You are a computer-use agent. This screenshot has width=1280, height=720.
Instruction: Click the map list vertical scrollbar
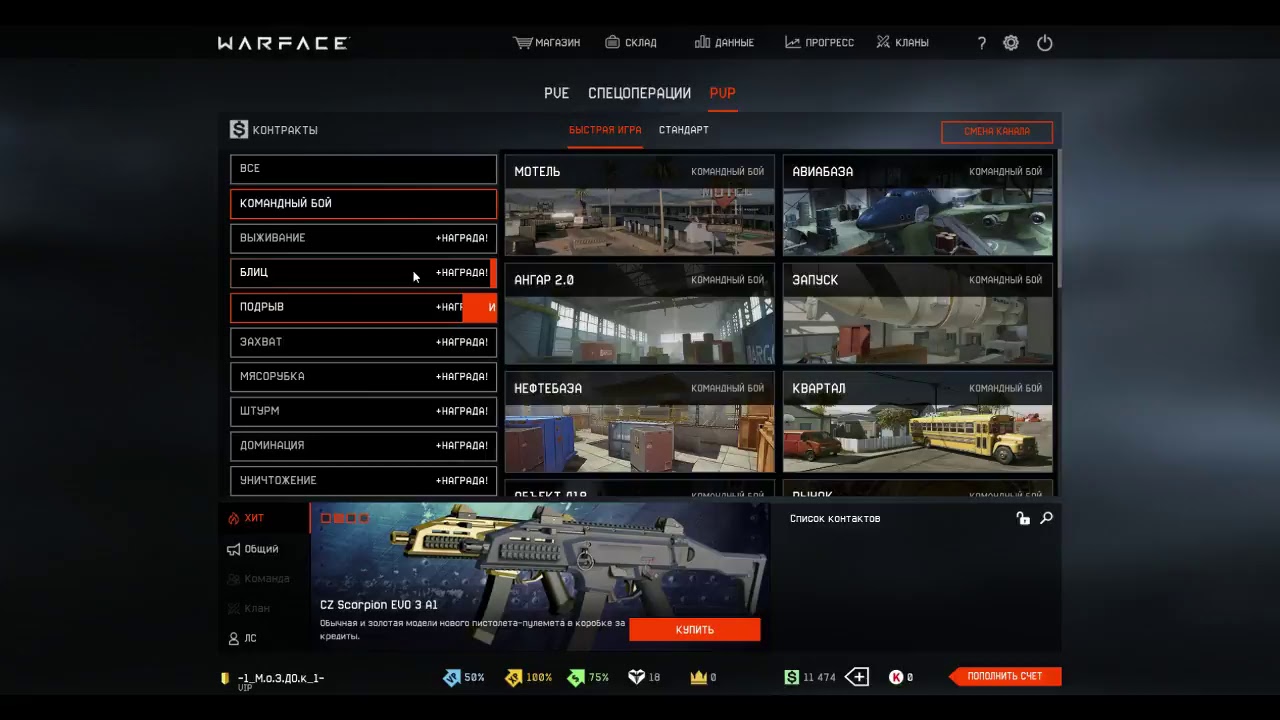(1058, 220)
